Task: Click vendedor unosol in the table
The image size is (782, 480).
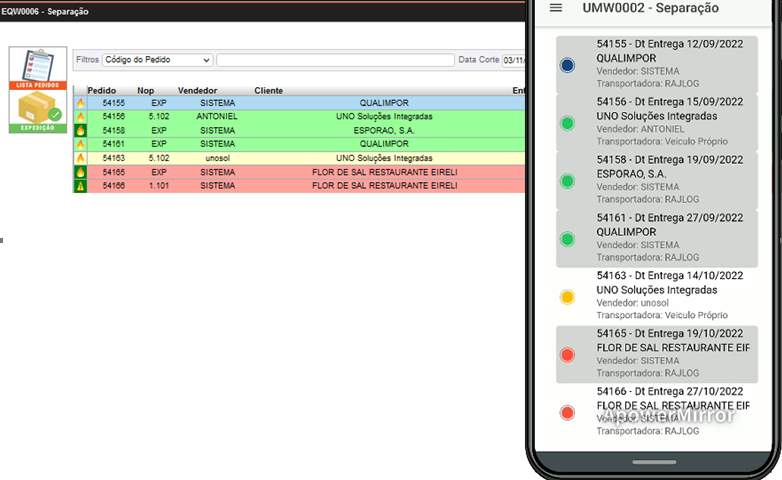Action: [217, 158]
